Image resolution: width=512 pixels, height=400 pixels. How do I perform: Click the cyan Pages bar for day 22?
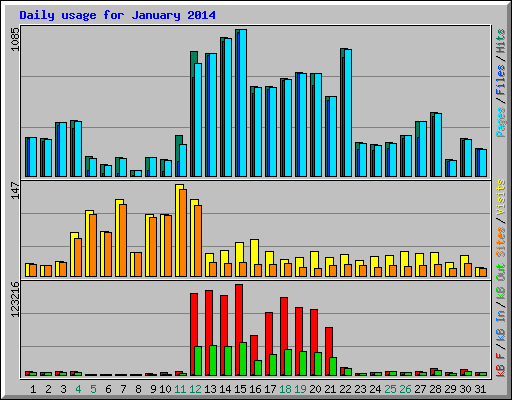348,113
